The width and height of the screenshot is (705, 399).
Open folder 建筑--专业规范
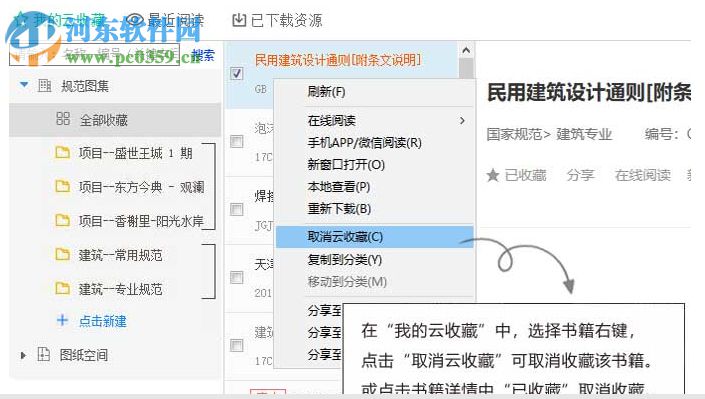[x=120, y=289]
